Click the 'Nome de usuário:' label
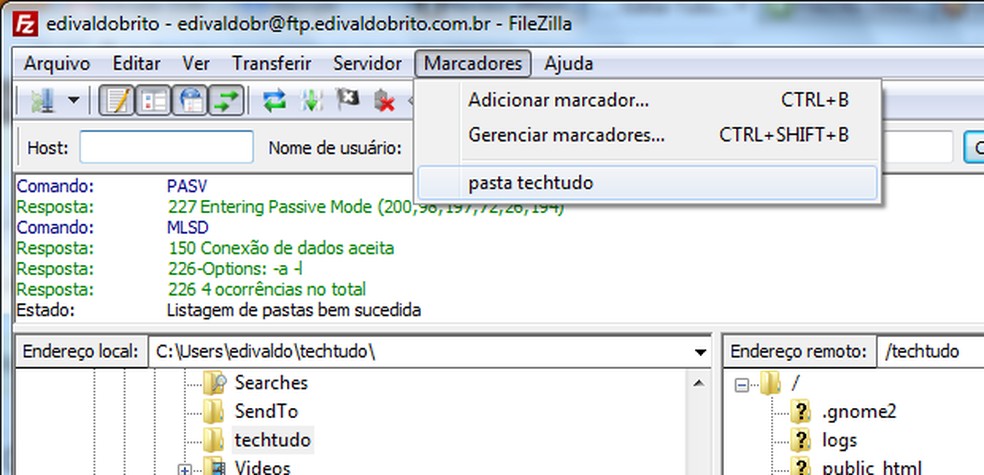This screenshot has width=984, height=475. click(335, 148)
